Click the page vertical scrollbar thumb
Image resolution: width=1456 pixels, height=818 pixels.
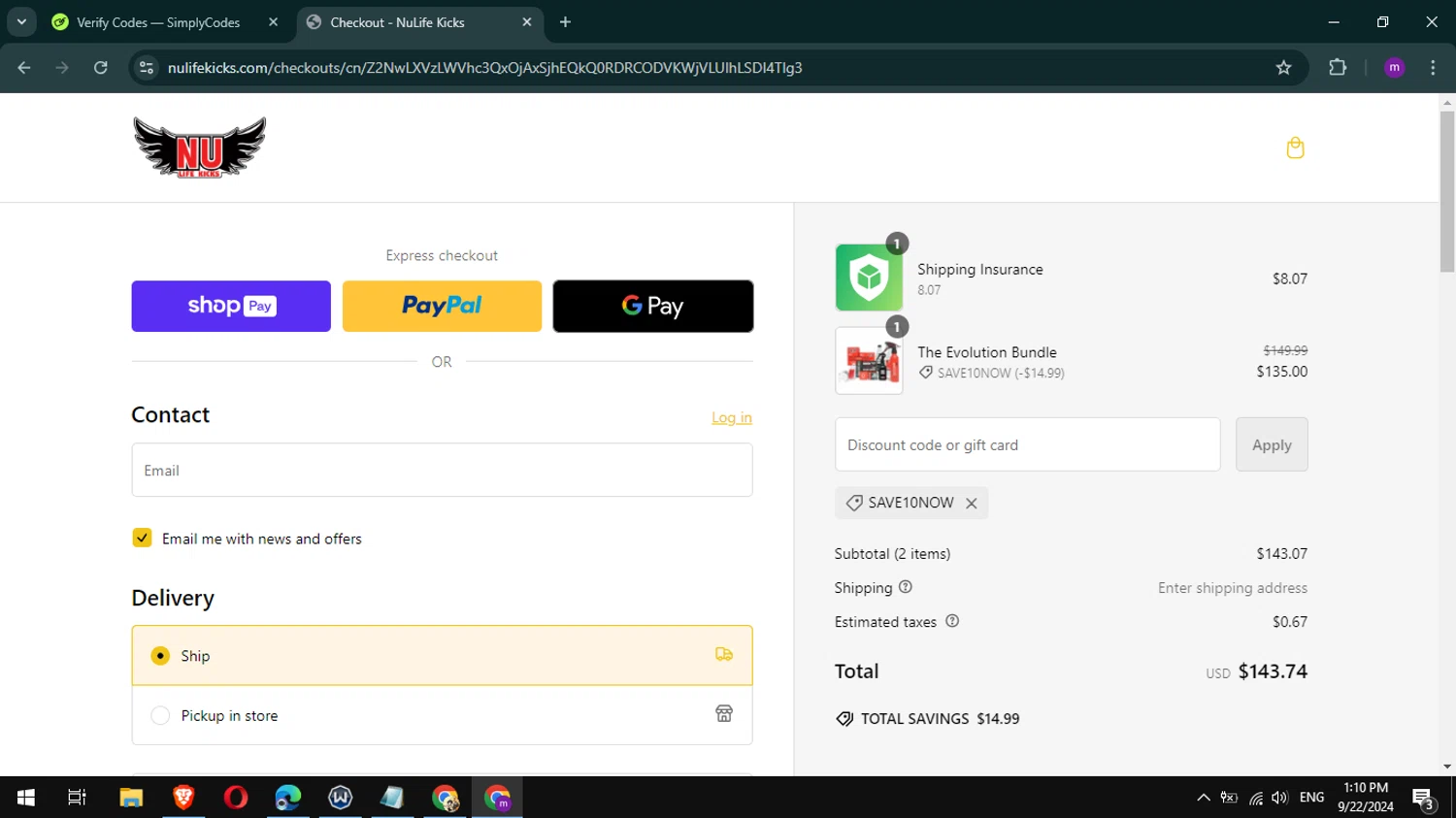(x=1447, y=191)
